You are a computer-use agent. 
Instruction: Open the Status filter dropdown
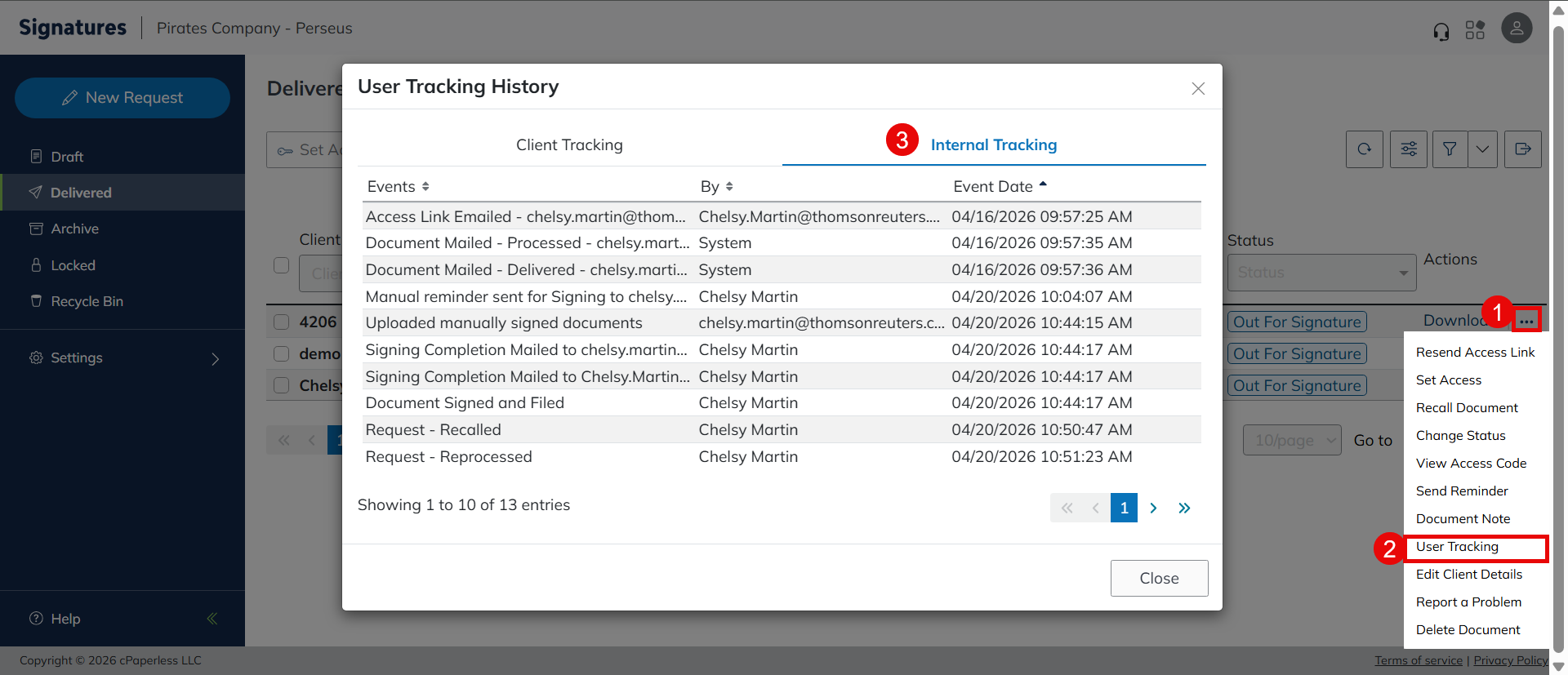(1321, 273)
